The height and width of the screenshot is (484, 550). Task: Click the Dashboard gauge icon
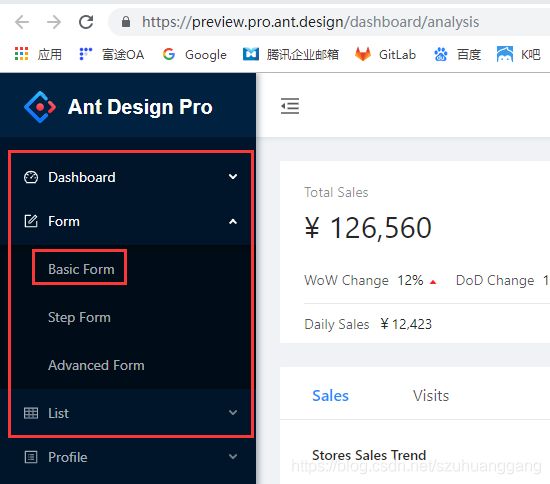tap(31, 177)
